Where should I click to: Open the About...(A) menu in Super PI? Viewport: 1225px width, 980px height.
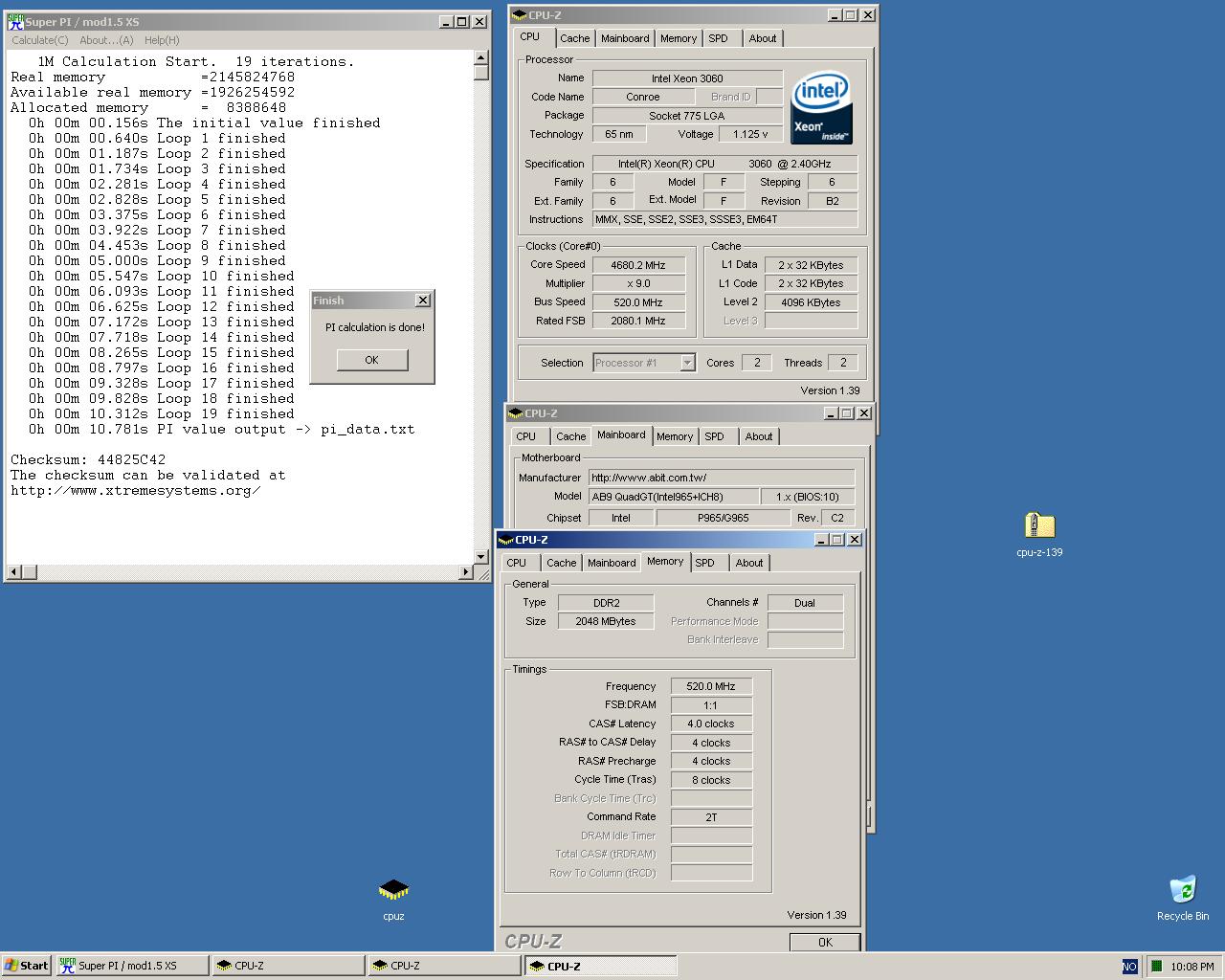pos(106,40)
